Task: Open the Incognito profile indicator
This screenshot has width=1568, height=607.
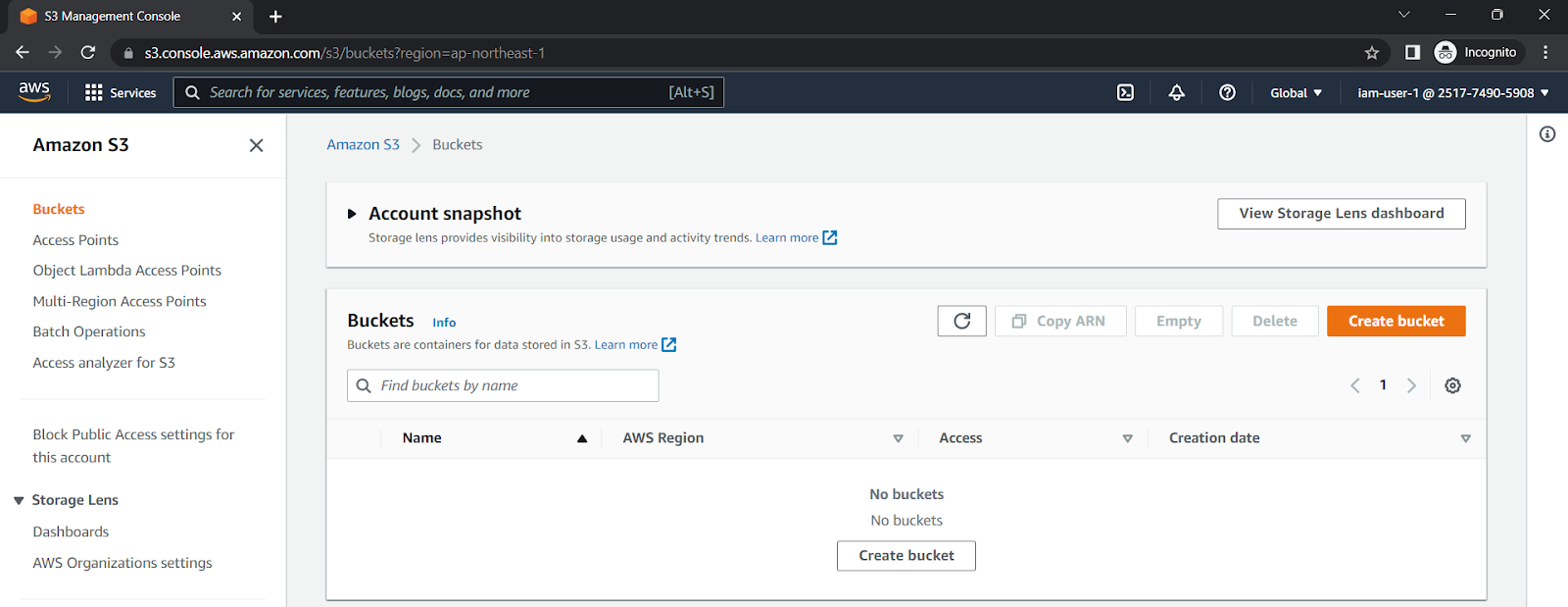Action: [1476, 53]
